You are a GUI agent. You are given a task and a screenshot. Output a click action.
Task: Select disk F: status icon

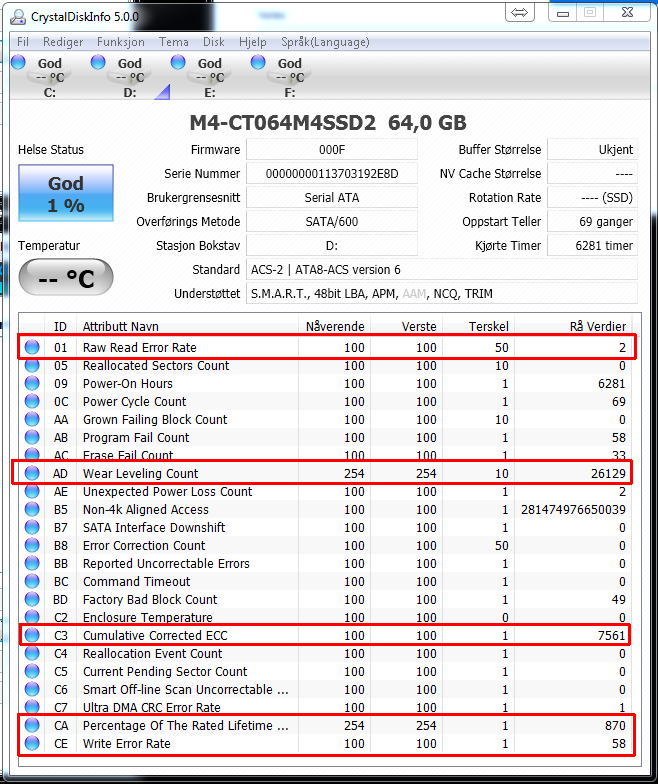click(258, 62)
